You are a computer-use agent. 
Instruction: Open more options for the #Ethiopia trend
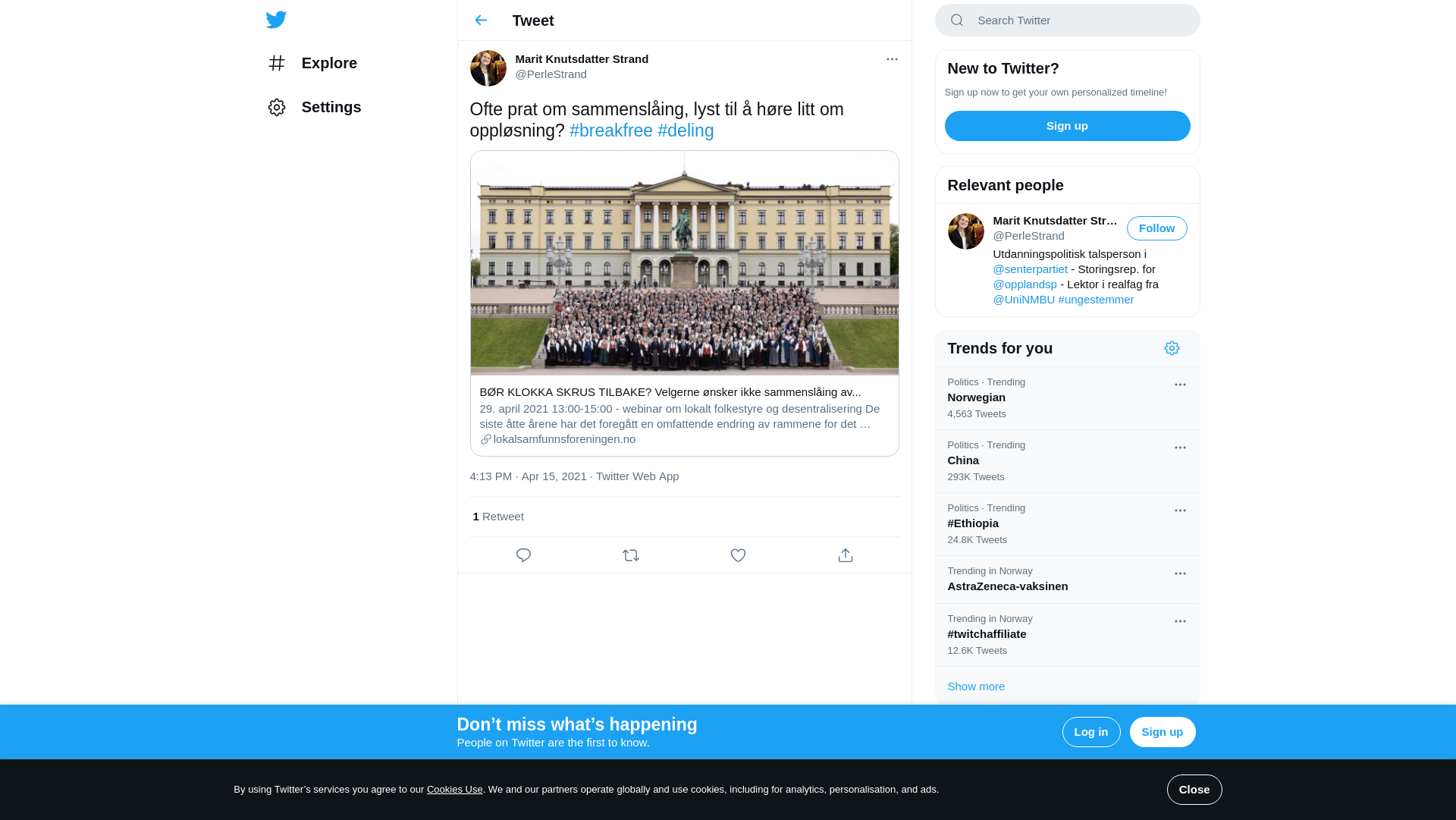point(1180,511)
